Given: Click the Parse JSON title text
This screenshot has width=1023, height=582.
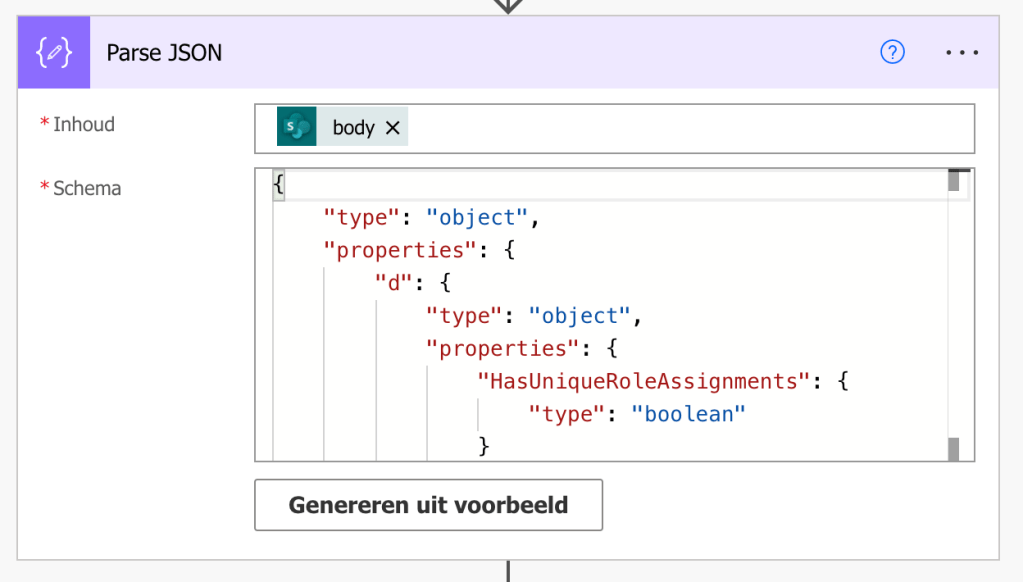Looking at the screenshot, I should pyautogui.click(x=164, y=52).
